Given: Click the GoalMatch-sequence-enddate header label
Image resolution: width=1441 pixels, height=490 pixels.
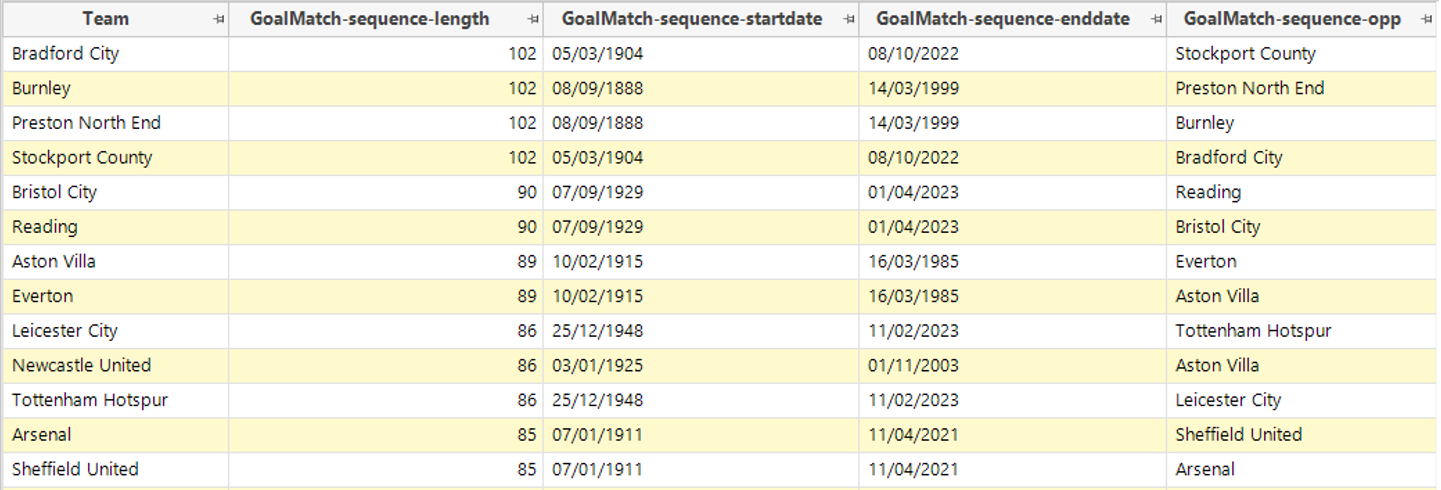Looking at the screenshot, I should coord(1003,19).
